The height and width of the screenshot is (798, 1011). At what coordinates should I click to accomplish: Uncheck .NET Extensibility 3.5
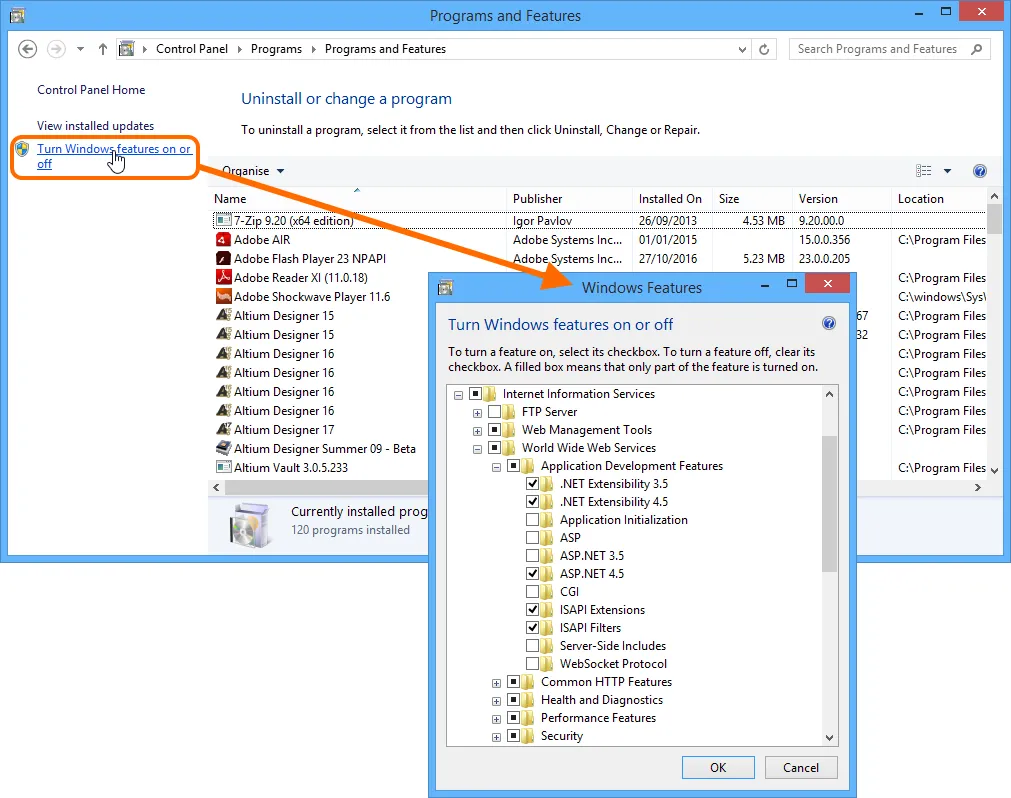(533, 484)
